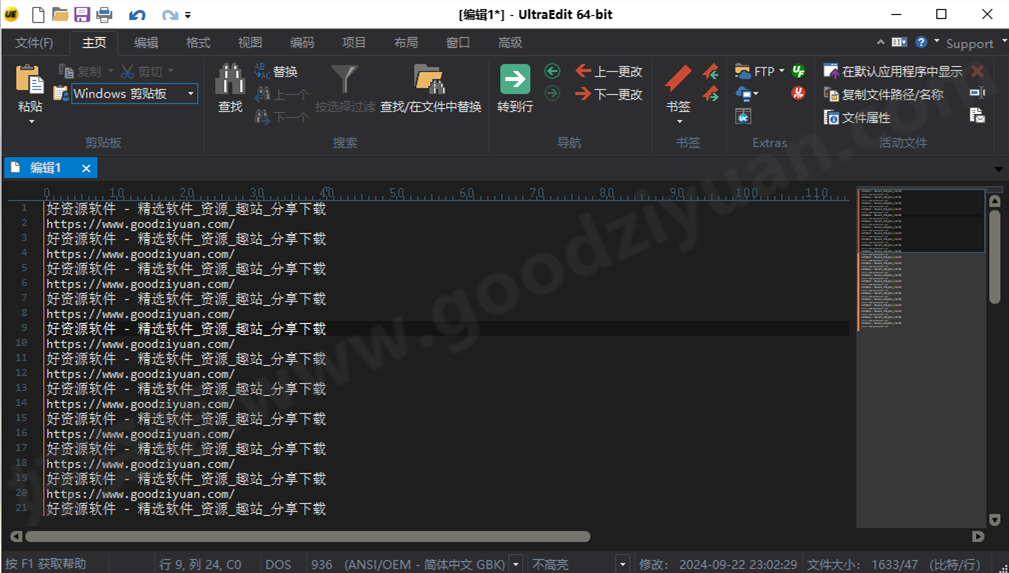
Task: Expand the 书签 bookmarks dropdown arrow
Action: 679,121
